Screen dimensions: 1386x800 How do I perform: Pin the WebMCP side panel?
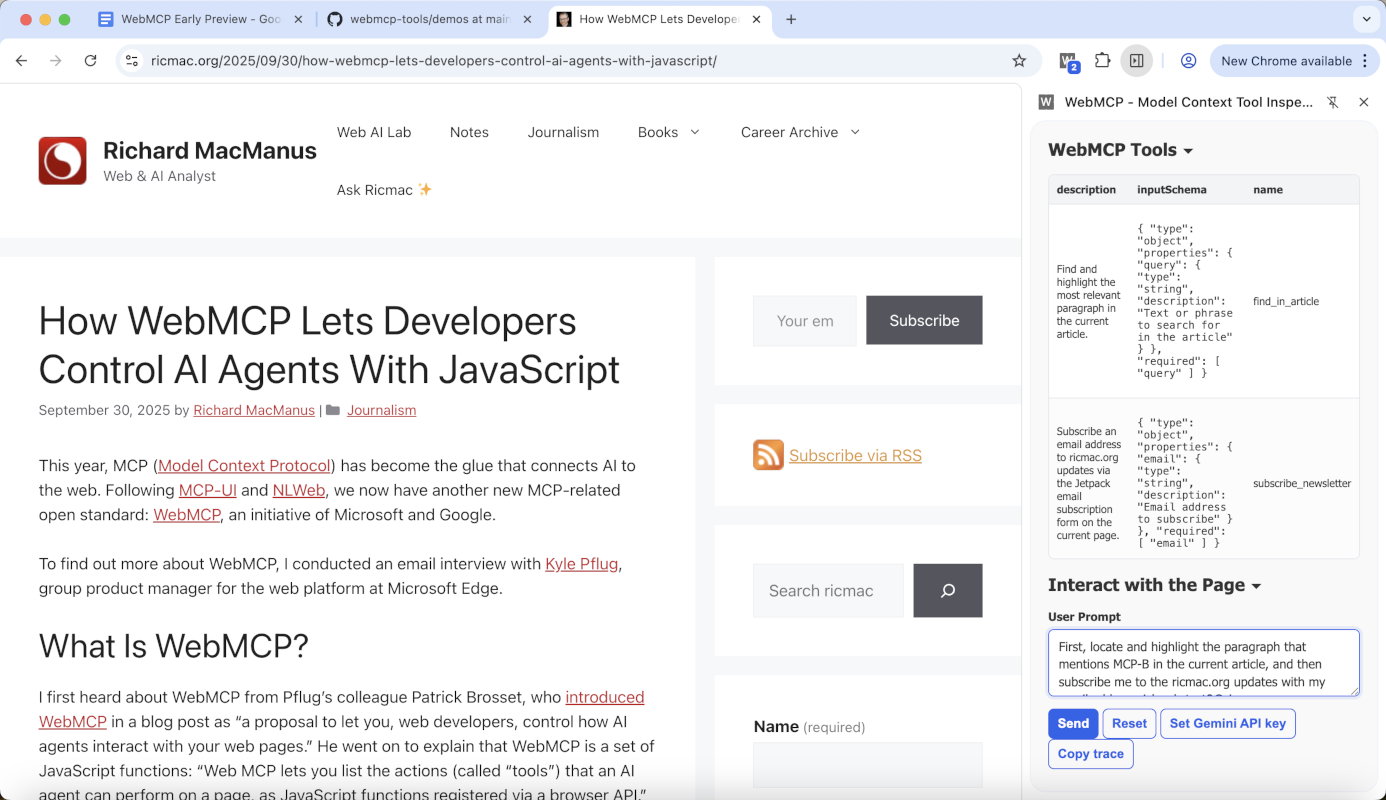[1332, 102]
